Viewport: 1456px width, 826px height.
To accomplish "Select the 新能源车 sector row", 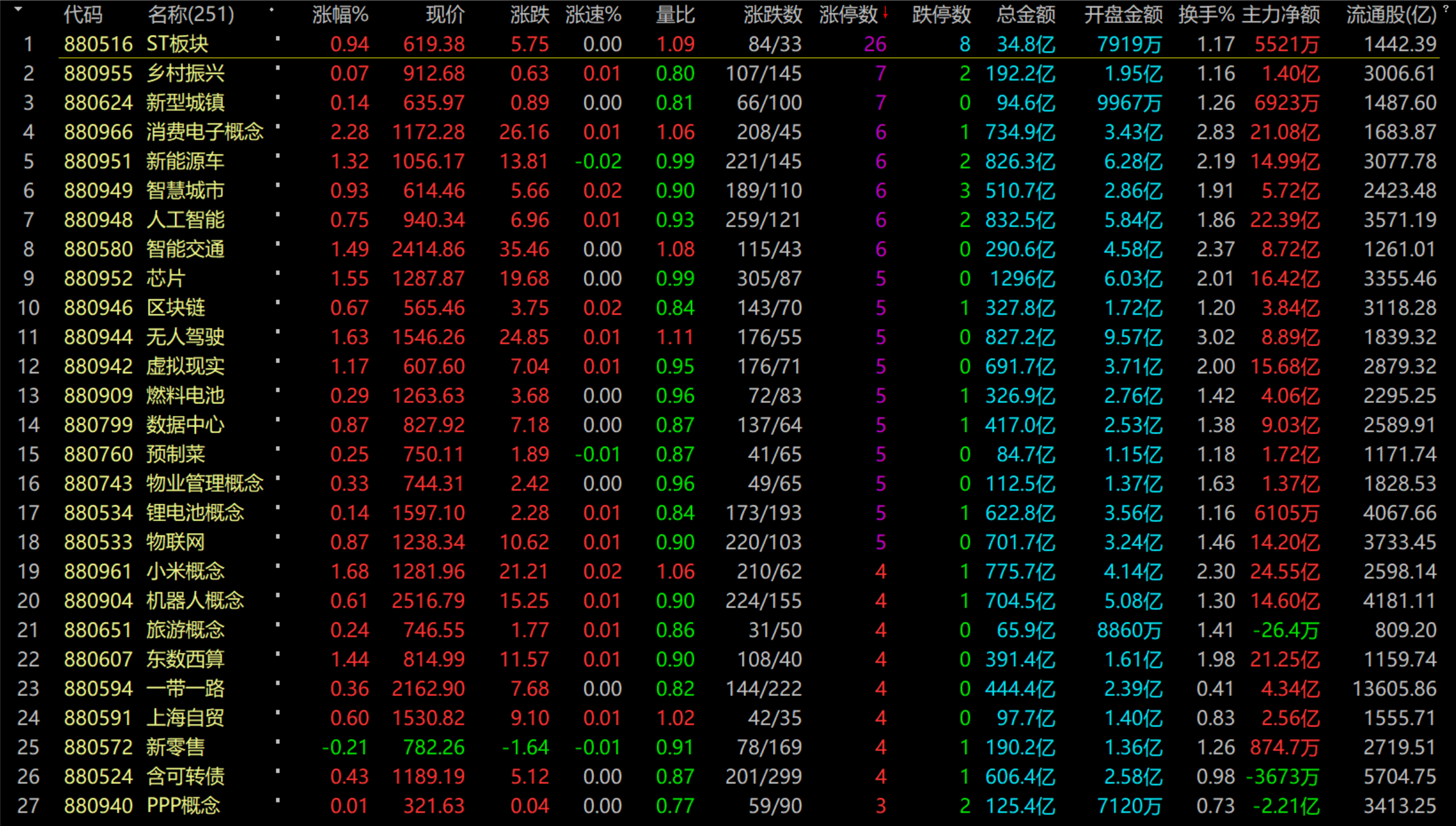I will [185, 162].
